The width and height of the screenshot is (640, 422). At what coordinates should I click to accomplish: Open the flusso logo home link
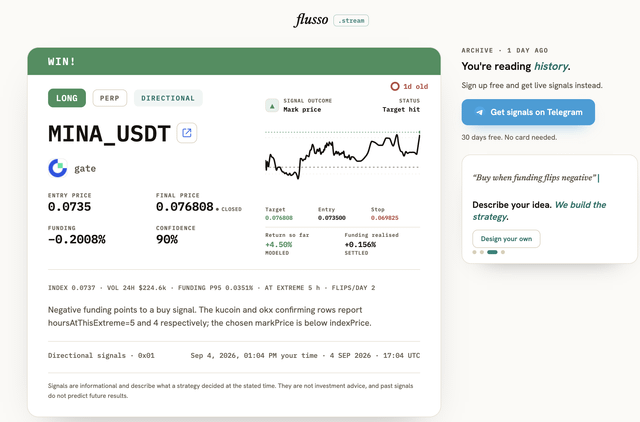click(x=311, y=20)
